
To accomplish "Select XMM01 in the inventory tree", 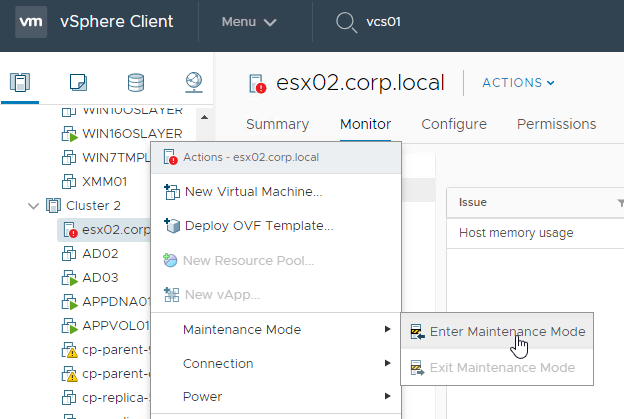I will click(x=104, y=182).
